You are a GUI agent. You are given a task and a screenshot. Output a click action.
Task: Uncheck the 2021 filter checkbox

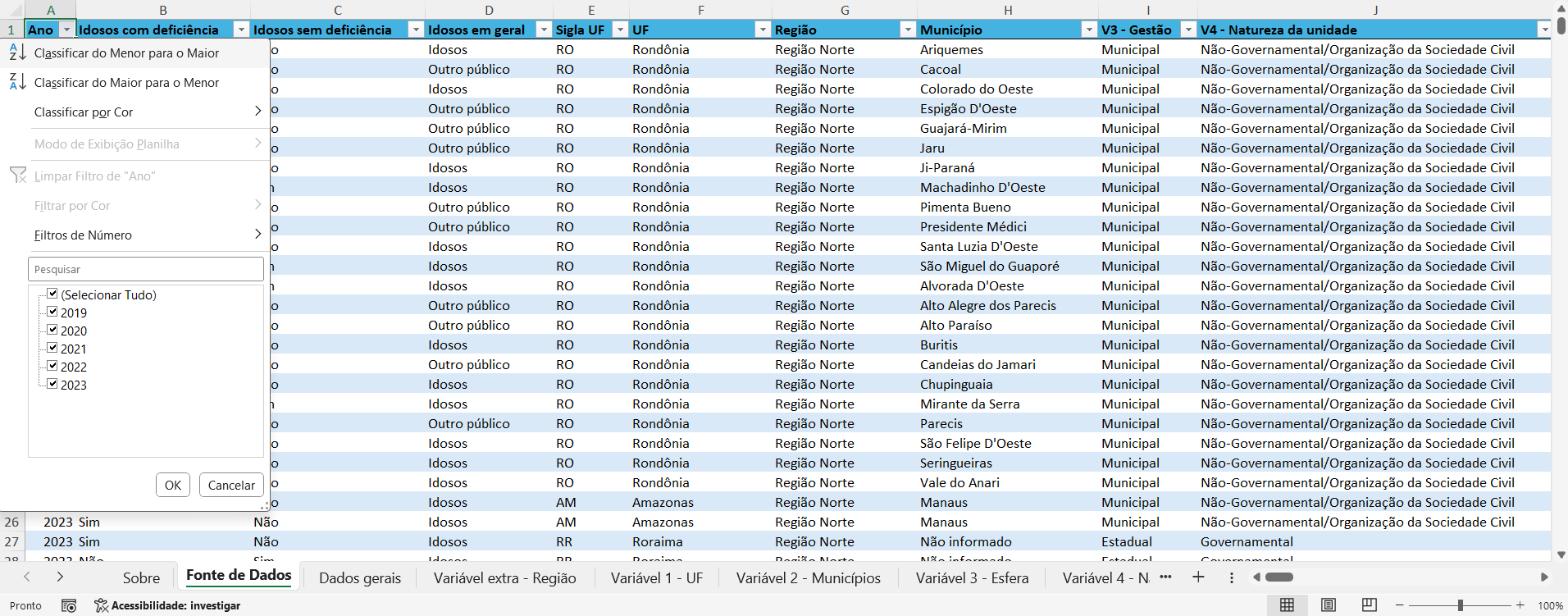pyautogui.click(x=52, y=348)
